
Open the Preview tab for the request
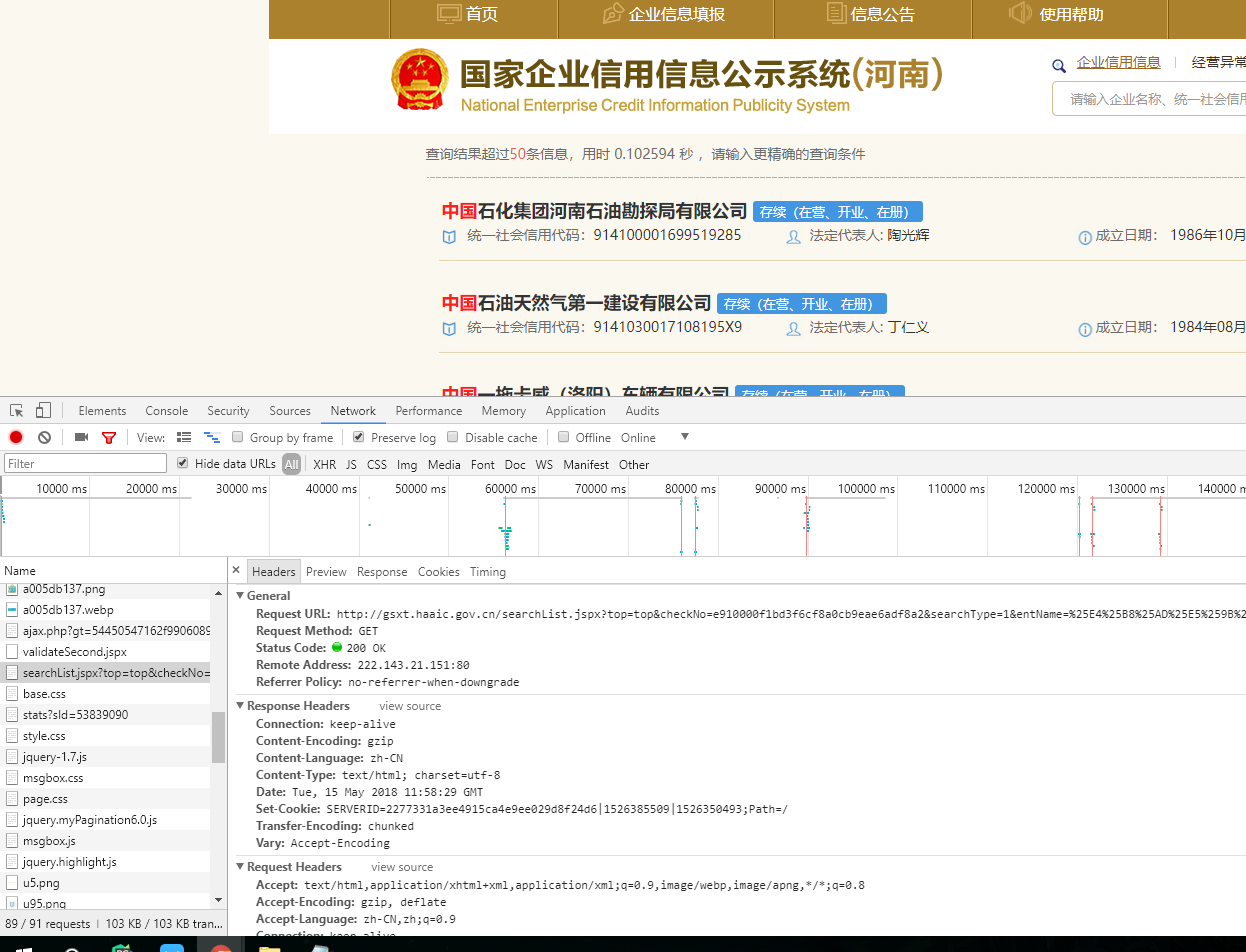tap(326, 571)
